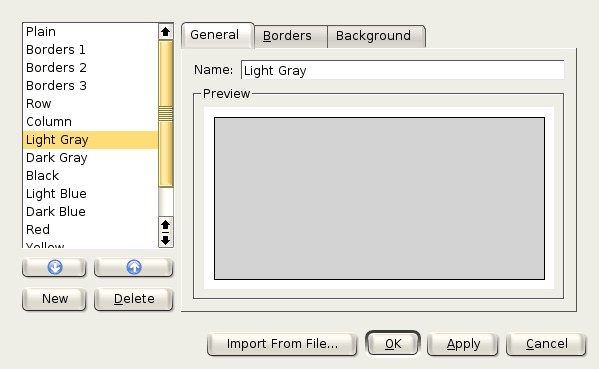Viewport: 599px width, 369px height.
Task: Focus the Name text field
Action: click(x=402, y=70)
